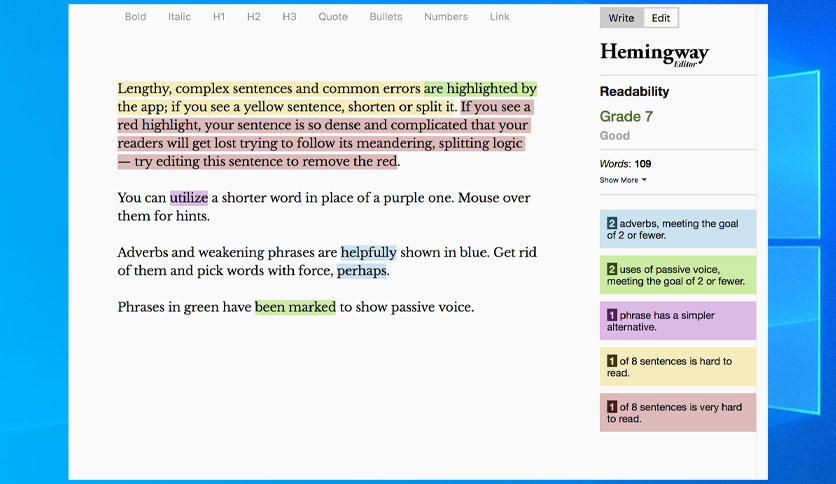836x484 pixels.
Task: Set heading level H1
Action: click(x=219, y=17)
